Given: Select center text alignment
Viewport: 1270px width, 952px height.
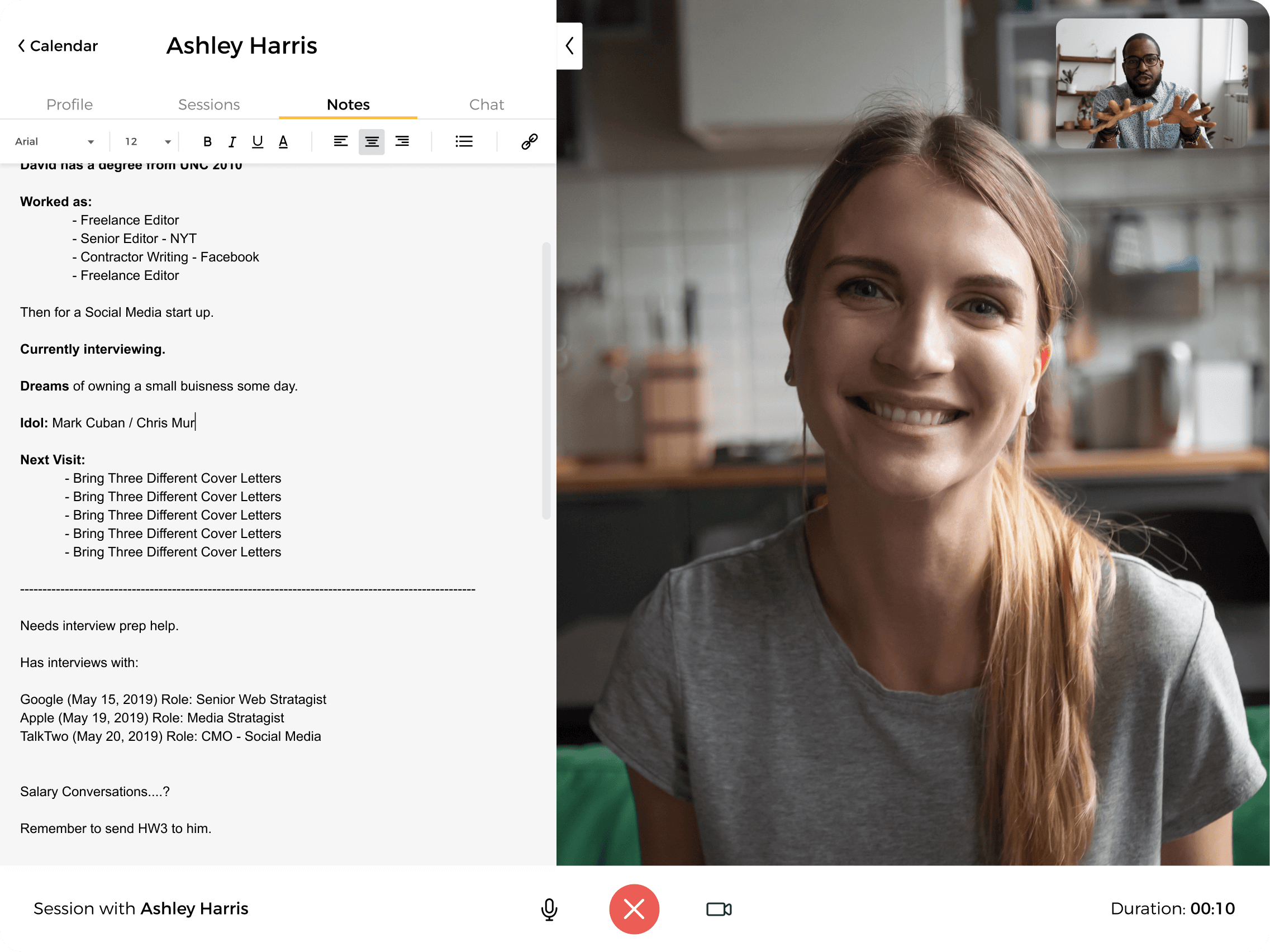Looking at the screenshot, I should (372, 141).
